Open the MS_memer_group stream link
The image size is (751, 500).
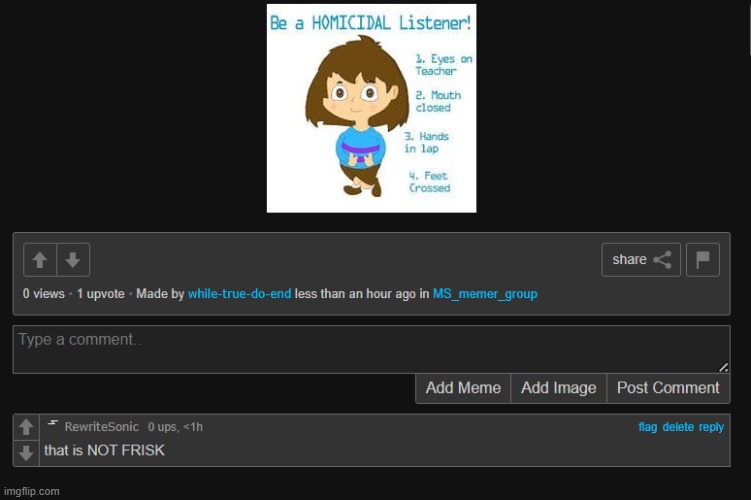485,294
